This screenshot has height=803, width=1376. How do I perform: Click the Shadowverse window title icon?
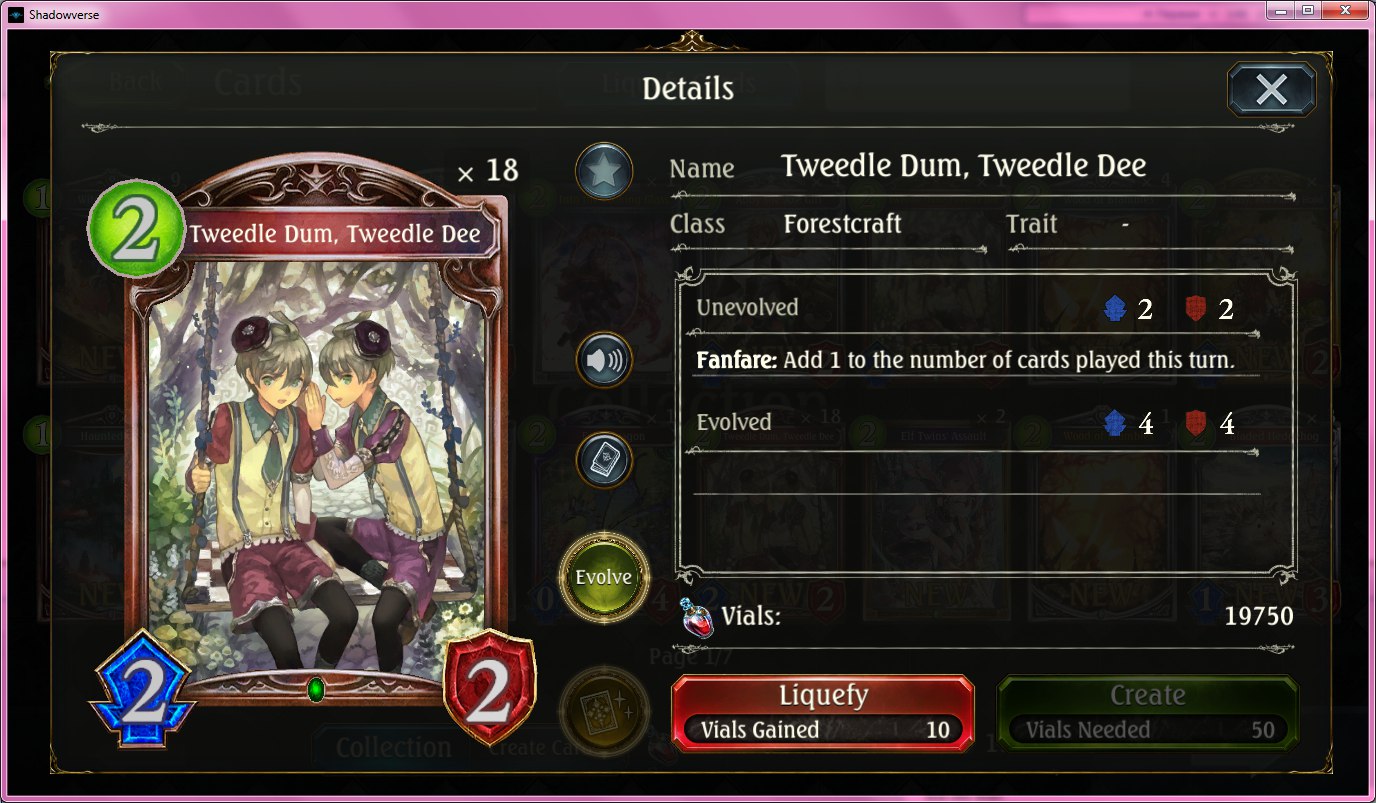pos(13,14)
